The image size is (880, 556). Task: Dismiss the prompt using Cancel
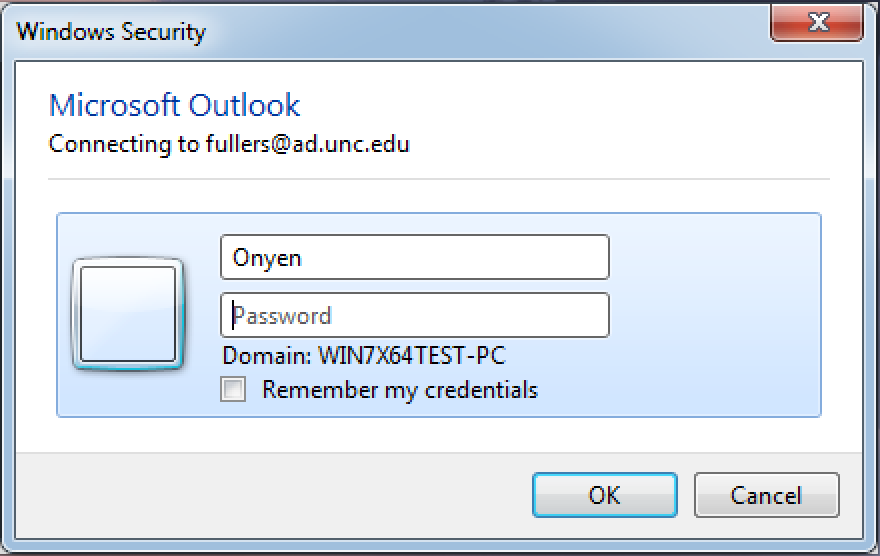pos(767,495)
